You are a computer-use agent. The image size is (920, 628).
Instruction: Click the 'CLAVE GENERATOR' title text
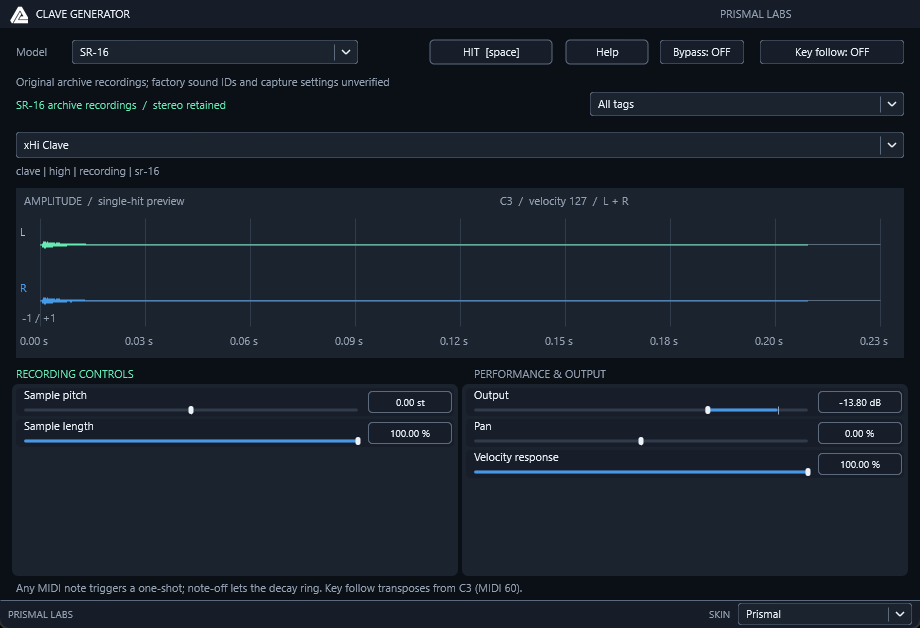point(83,14)
